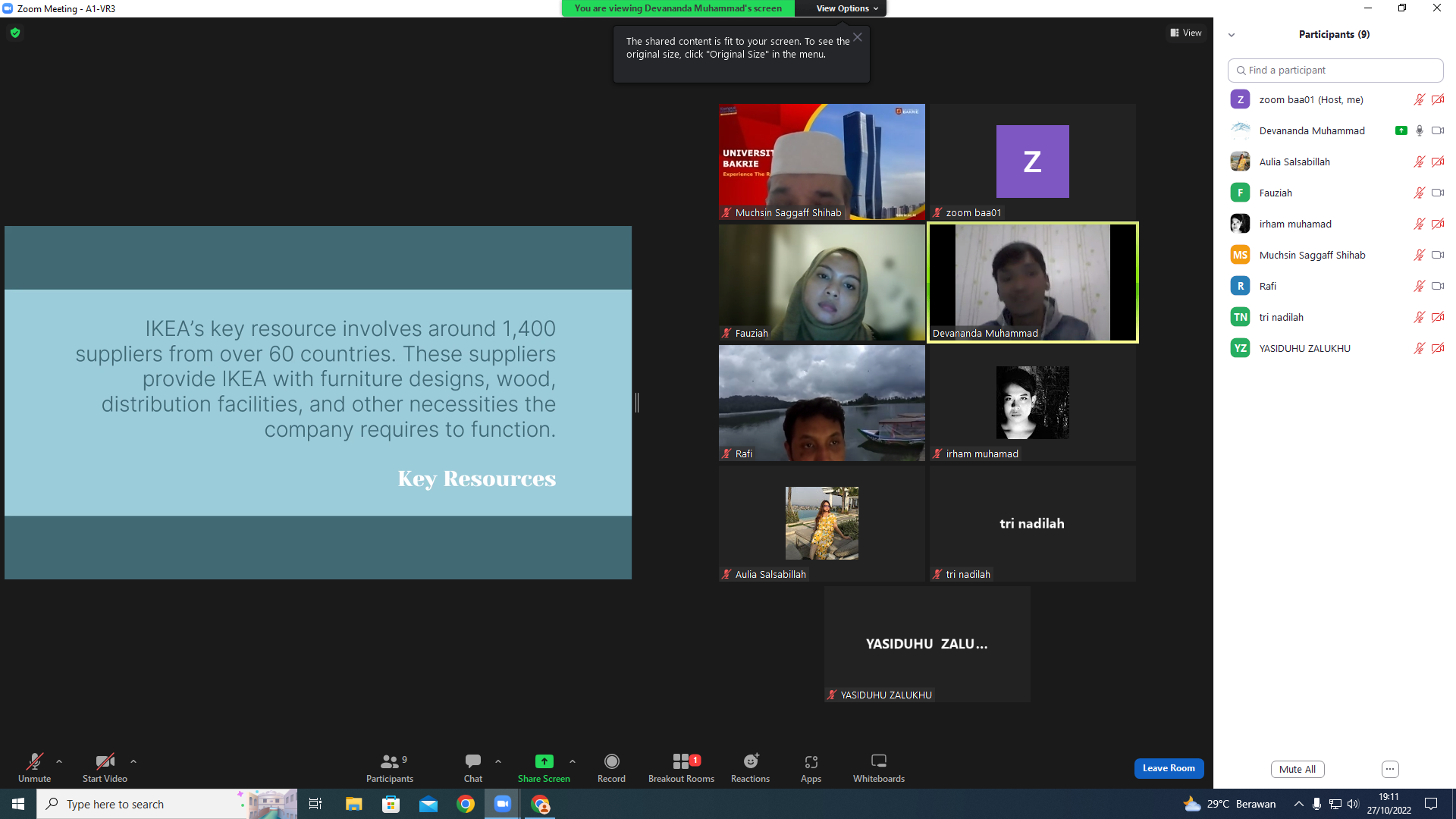Viewport: 1456px width, 819px height.
Task: Click the video icon for Muchsin Saggaff Shihab
Action: point(1438,255)
